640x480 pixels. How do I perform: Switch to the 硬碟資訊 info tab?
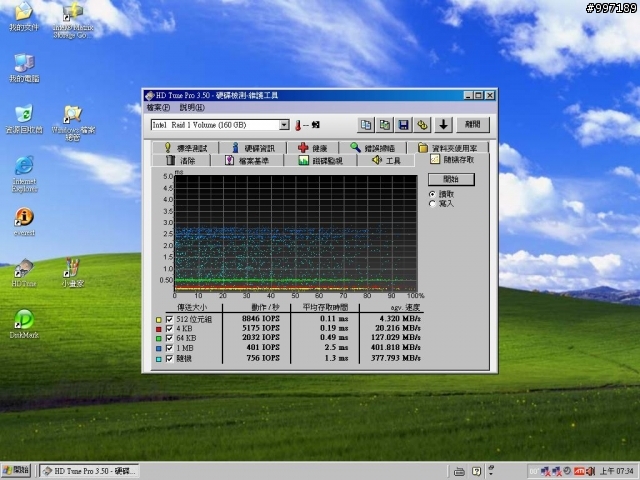pos(253,148)
